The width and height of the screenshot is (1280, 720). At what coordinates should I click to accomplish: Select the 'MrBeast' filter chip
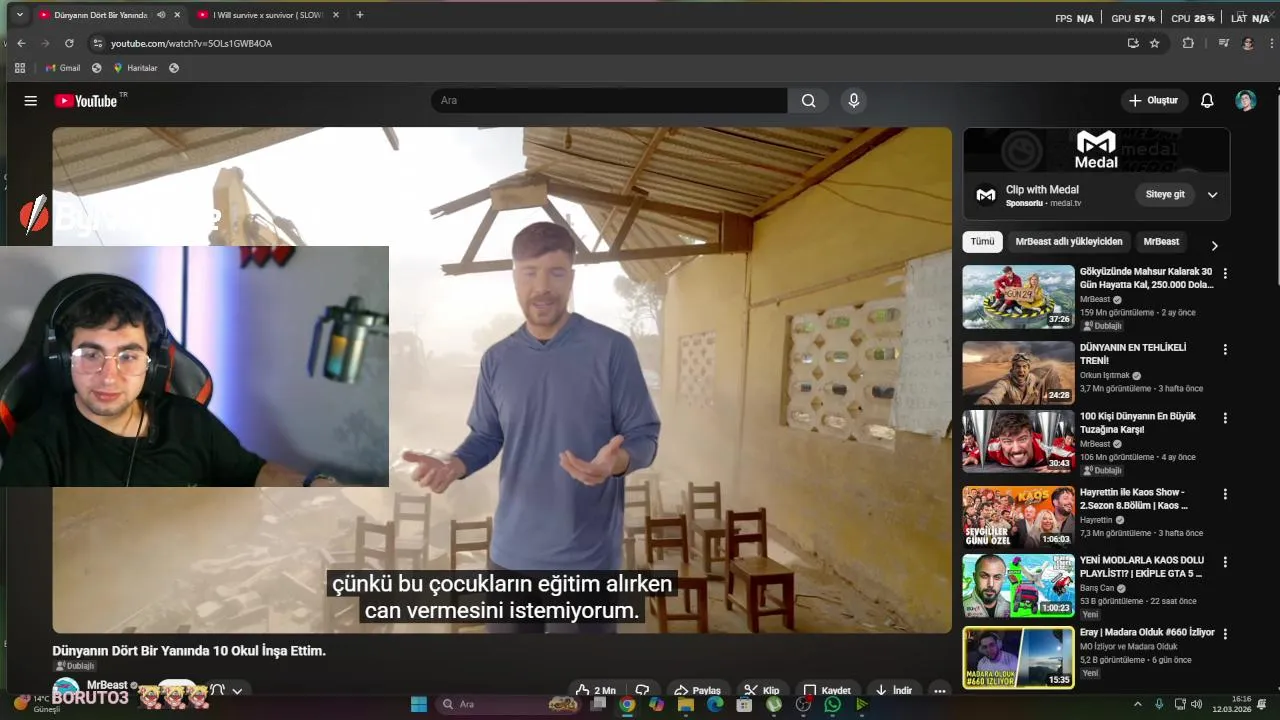coord(1161,241)
